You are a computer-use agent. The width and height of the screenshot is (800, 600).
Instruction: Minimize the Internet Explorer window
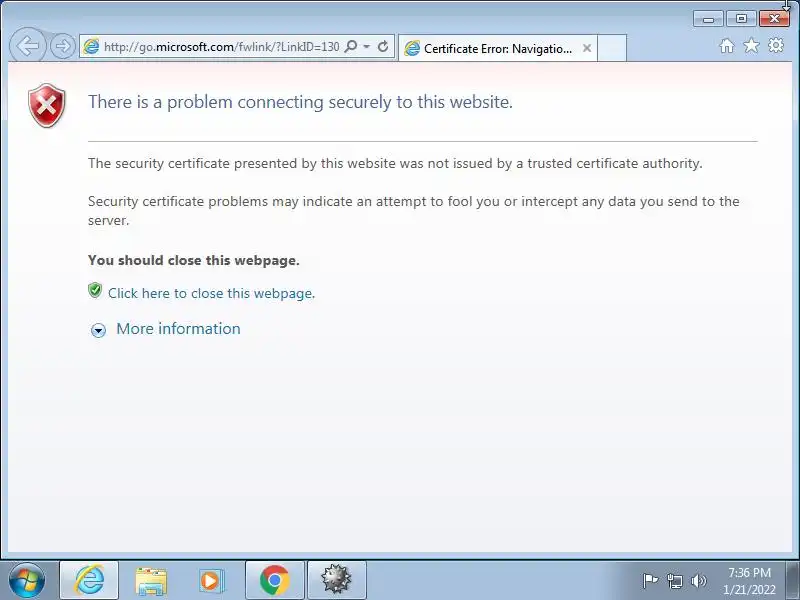coord(708,19)
